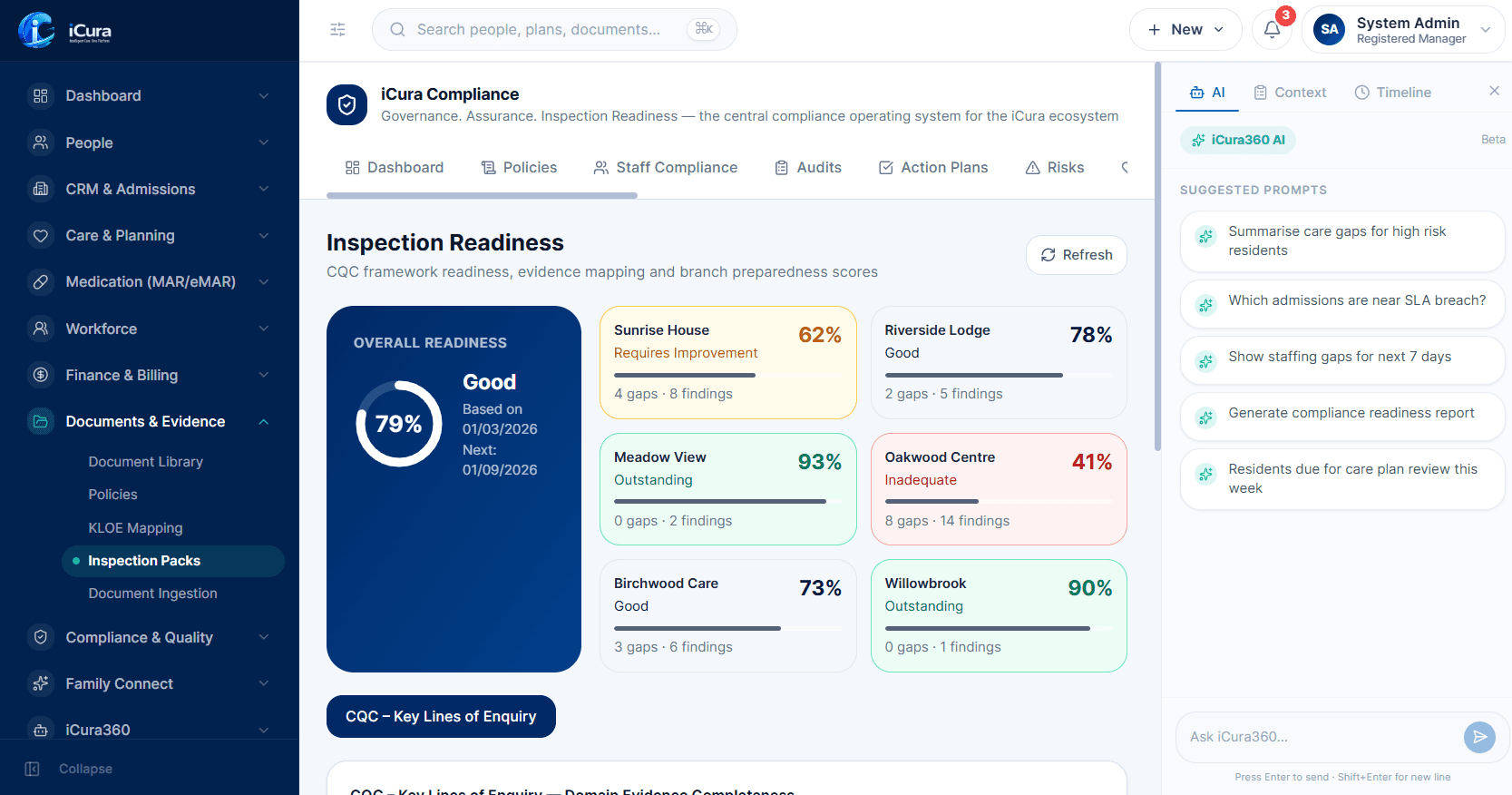Click the horizontal tab scrollbar under compliance tabs
The image size is (1512, 795).
click(x=482, y=195)
